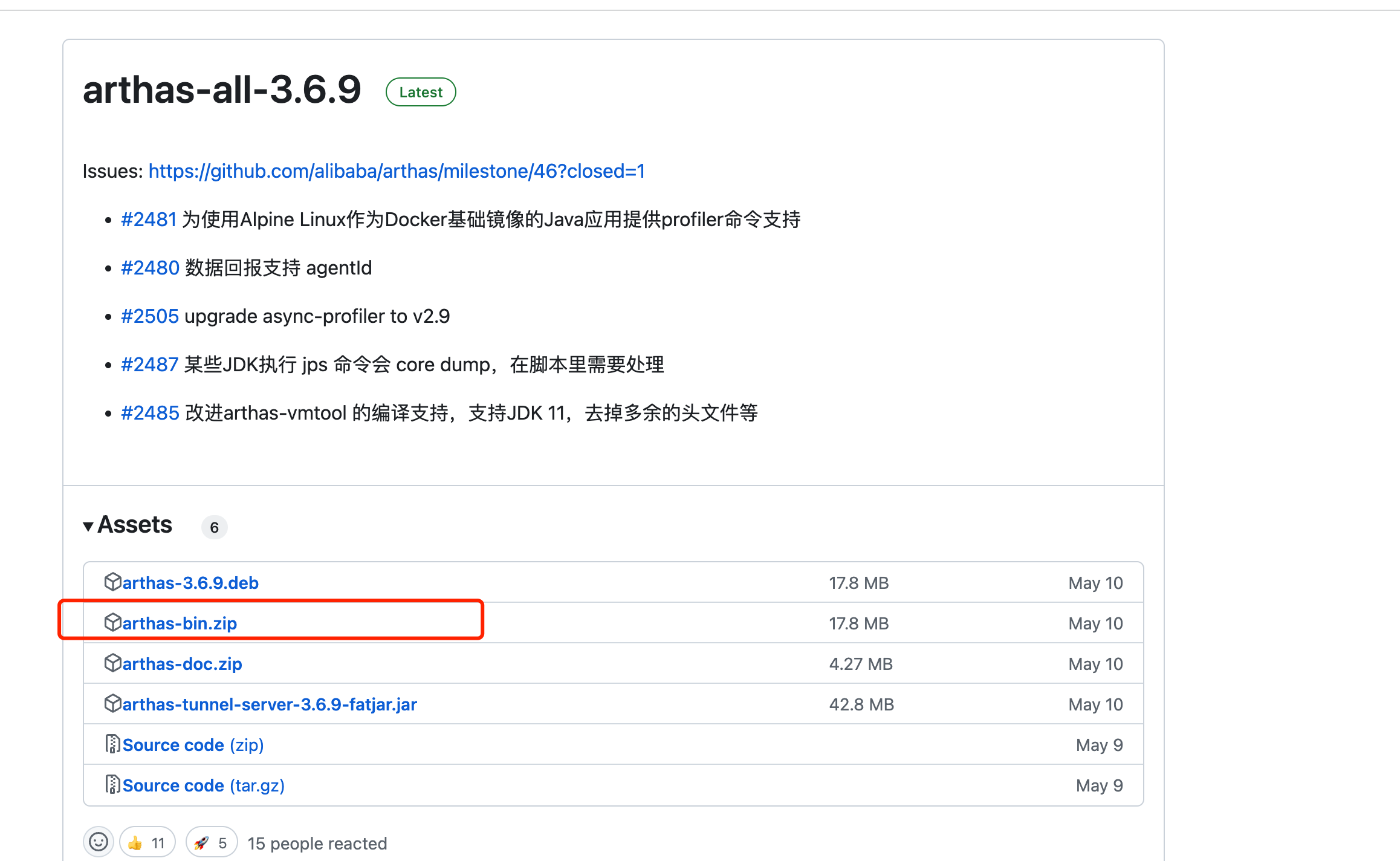This screenshot has width=1400, height=861.
Task: Toggle the thumbs up reaction
Action: pos(147,842)
